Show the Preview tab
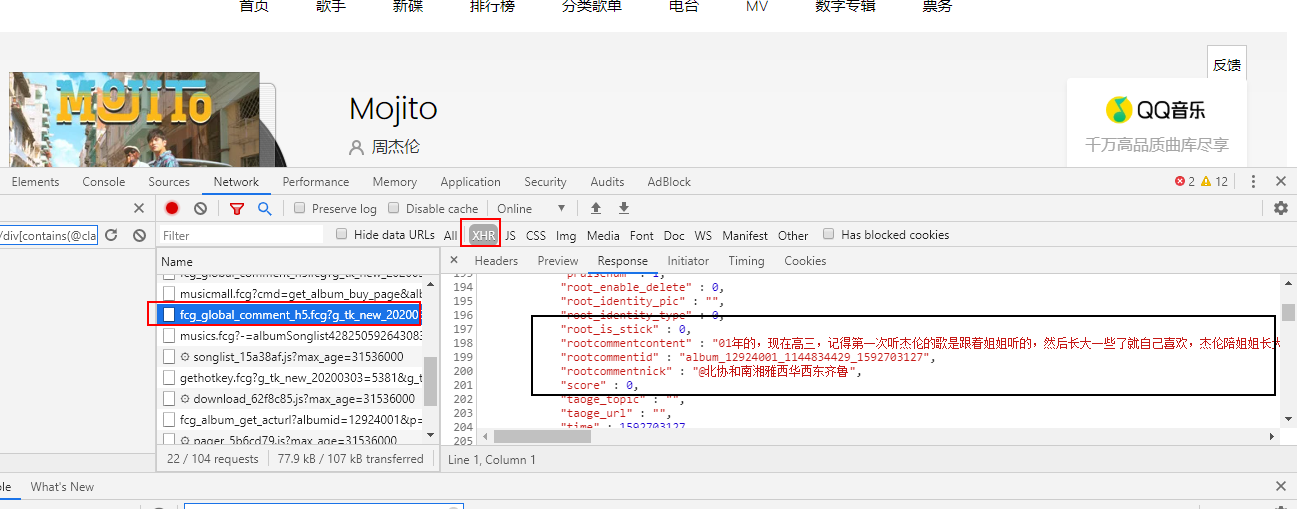Screen dimensions: 1297x509 [558, 261]
